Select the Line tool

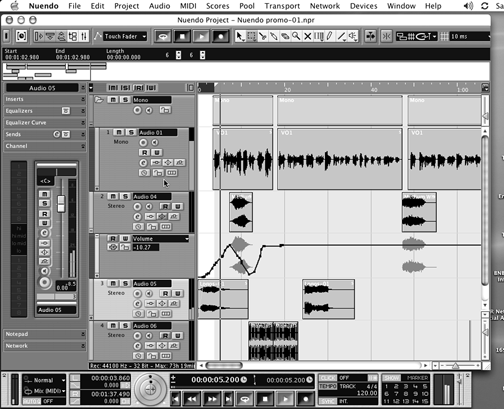point(341,36)
